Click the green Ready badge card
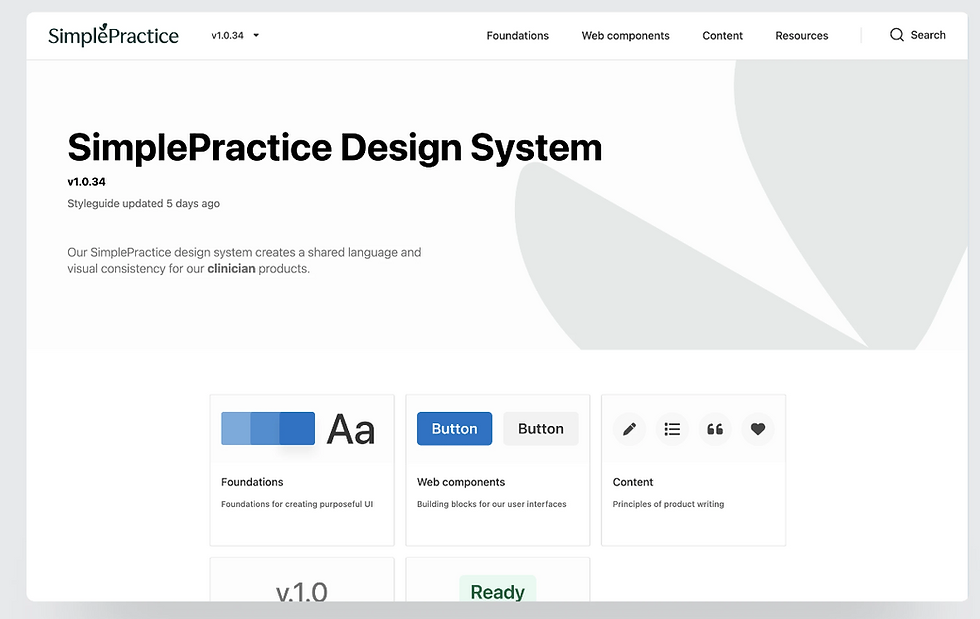This screenshot has width=980, height=619. click(498, 580)
